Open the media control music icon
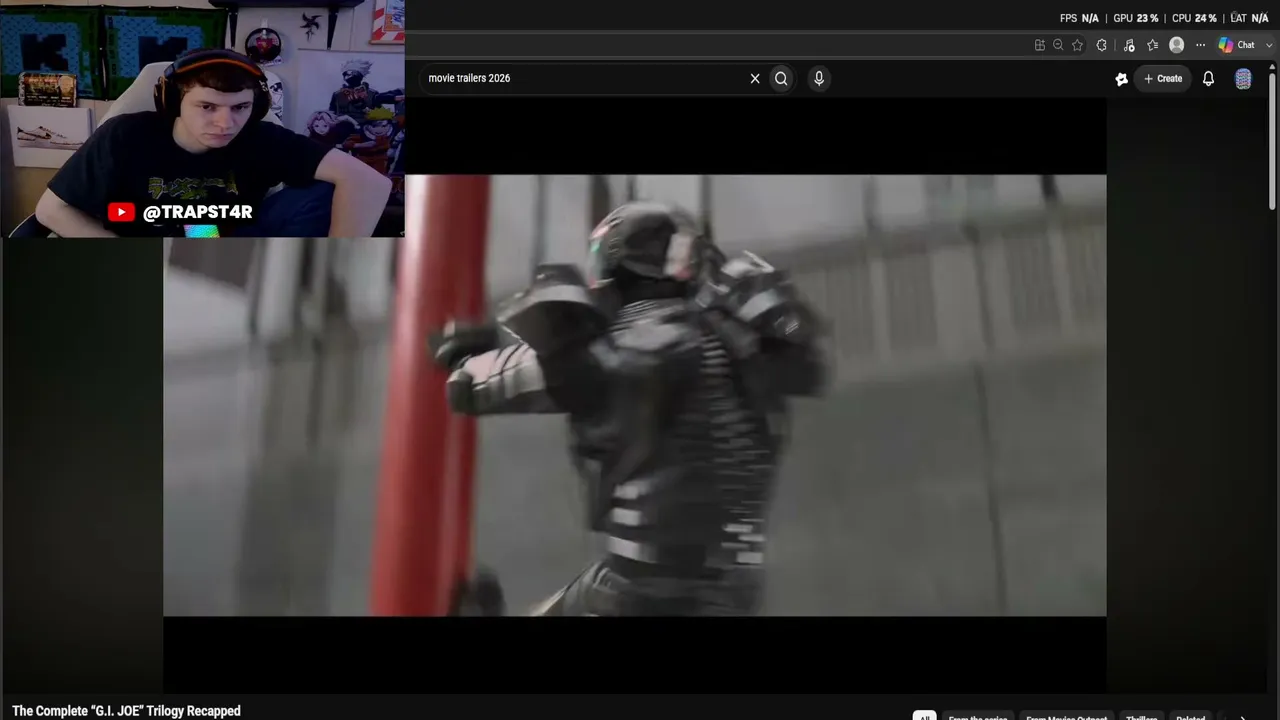 [x=1129, y=45]
